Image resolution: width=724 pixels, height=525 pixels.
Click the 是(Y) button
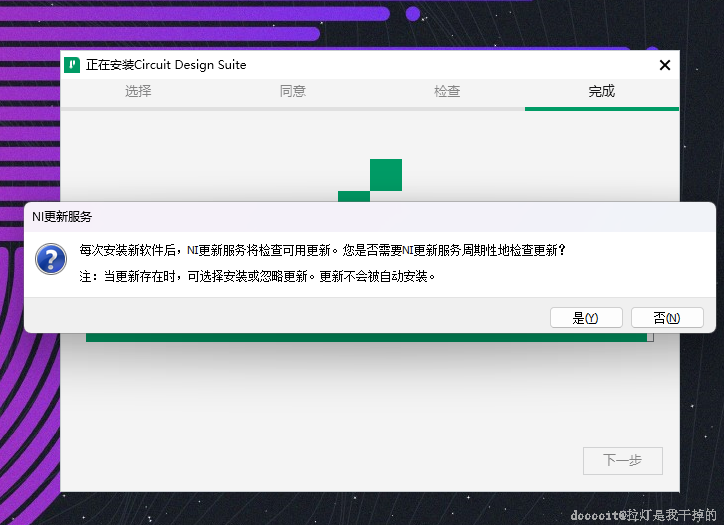click(586, 318)
